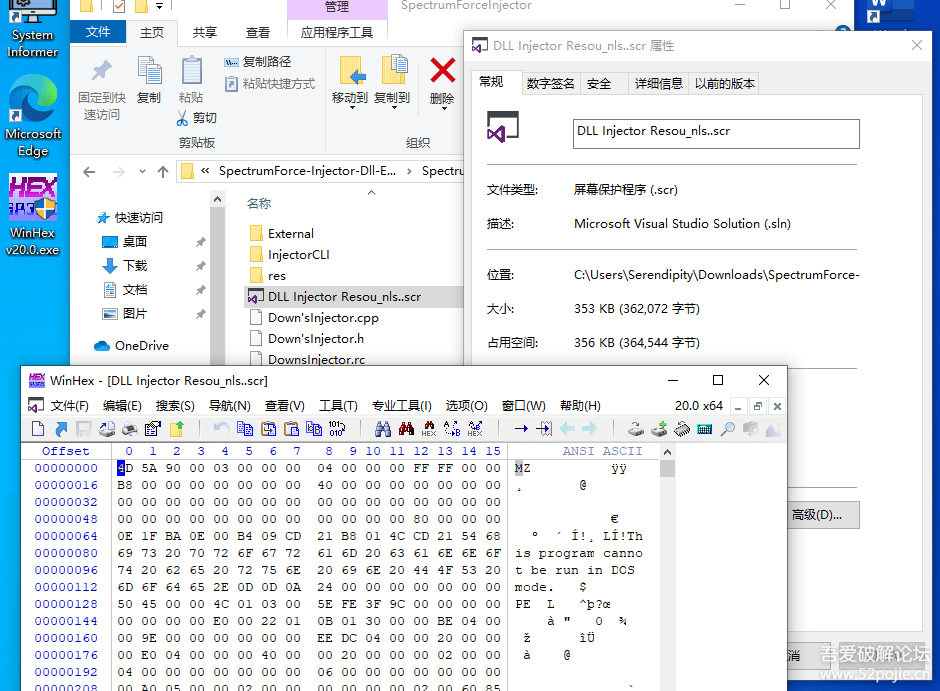Image resolution: width=940 pixels, height=691 pixels.
Task: Click Calculator icon in WinHex toolbar
Action: [705, 429]
